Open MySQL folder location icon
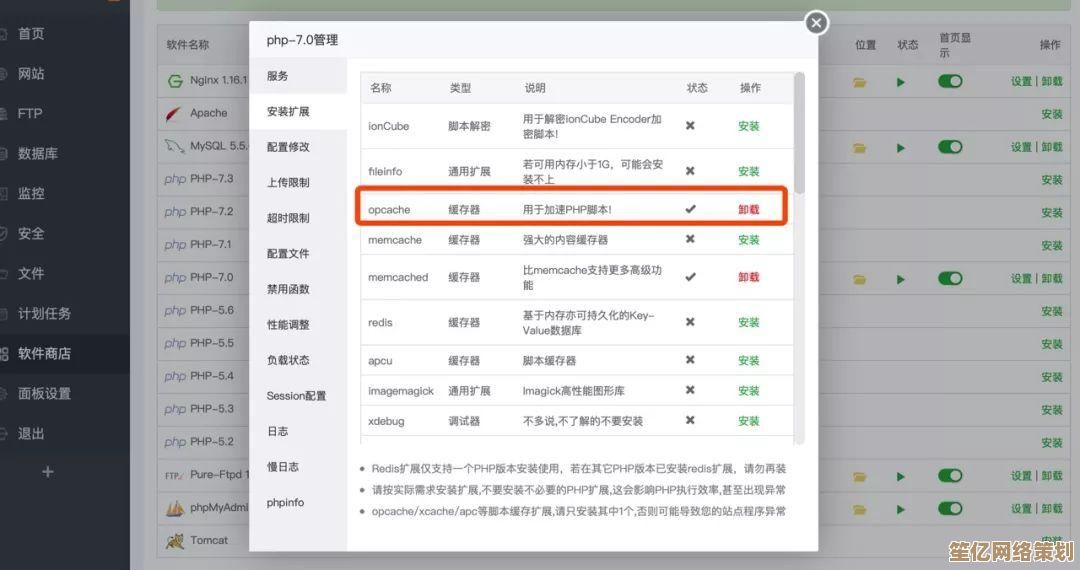 click(860, 148)
